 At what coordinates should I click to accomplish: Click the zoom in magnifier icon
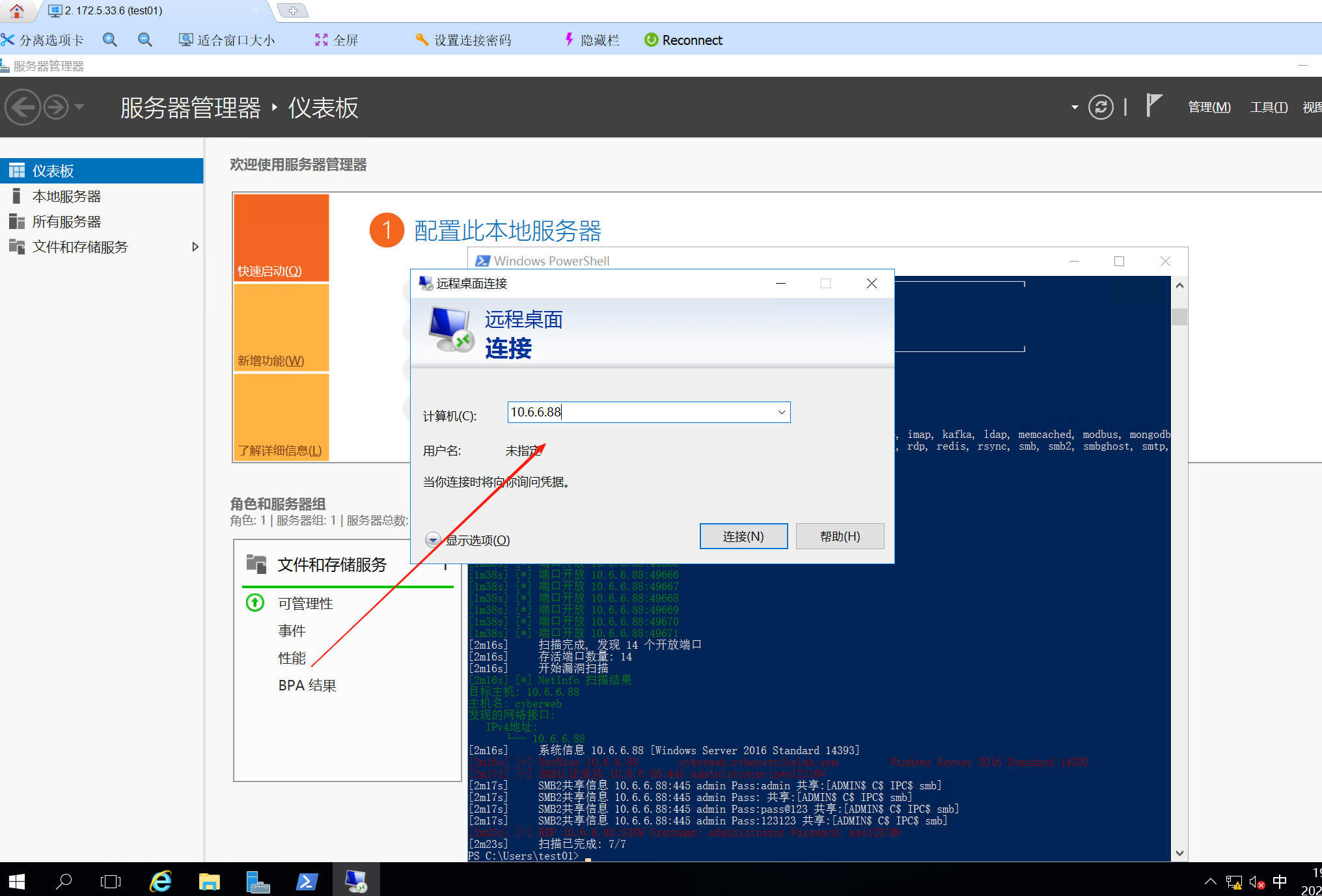point(110,40)
